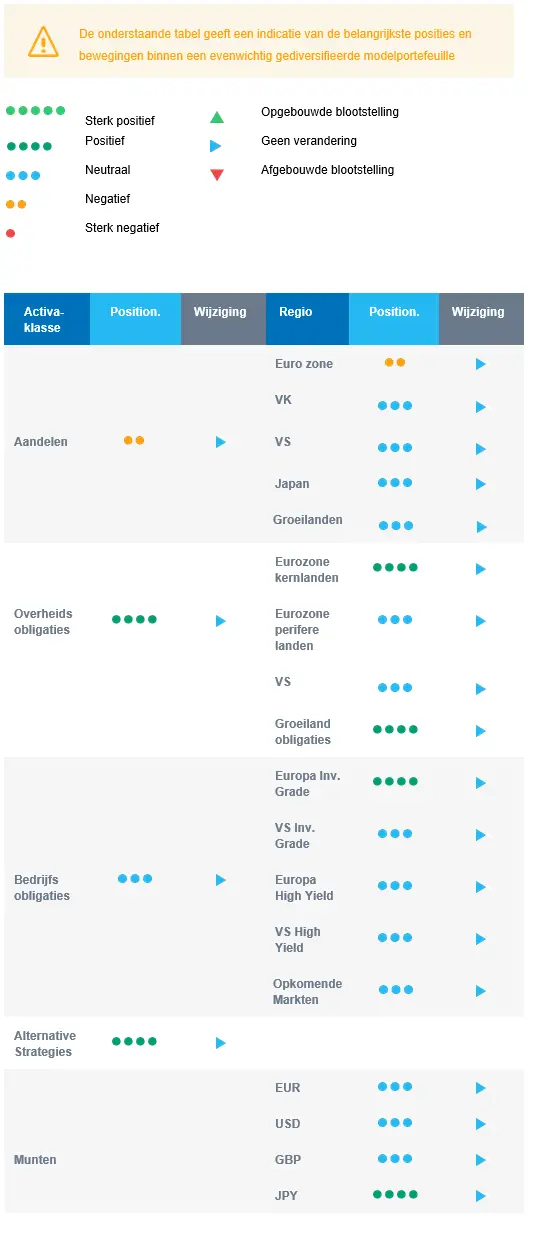Click the Europa High Yield region label
Screen dimensions: 539x1250
304,888
